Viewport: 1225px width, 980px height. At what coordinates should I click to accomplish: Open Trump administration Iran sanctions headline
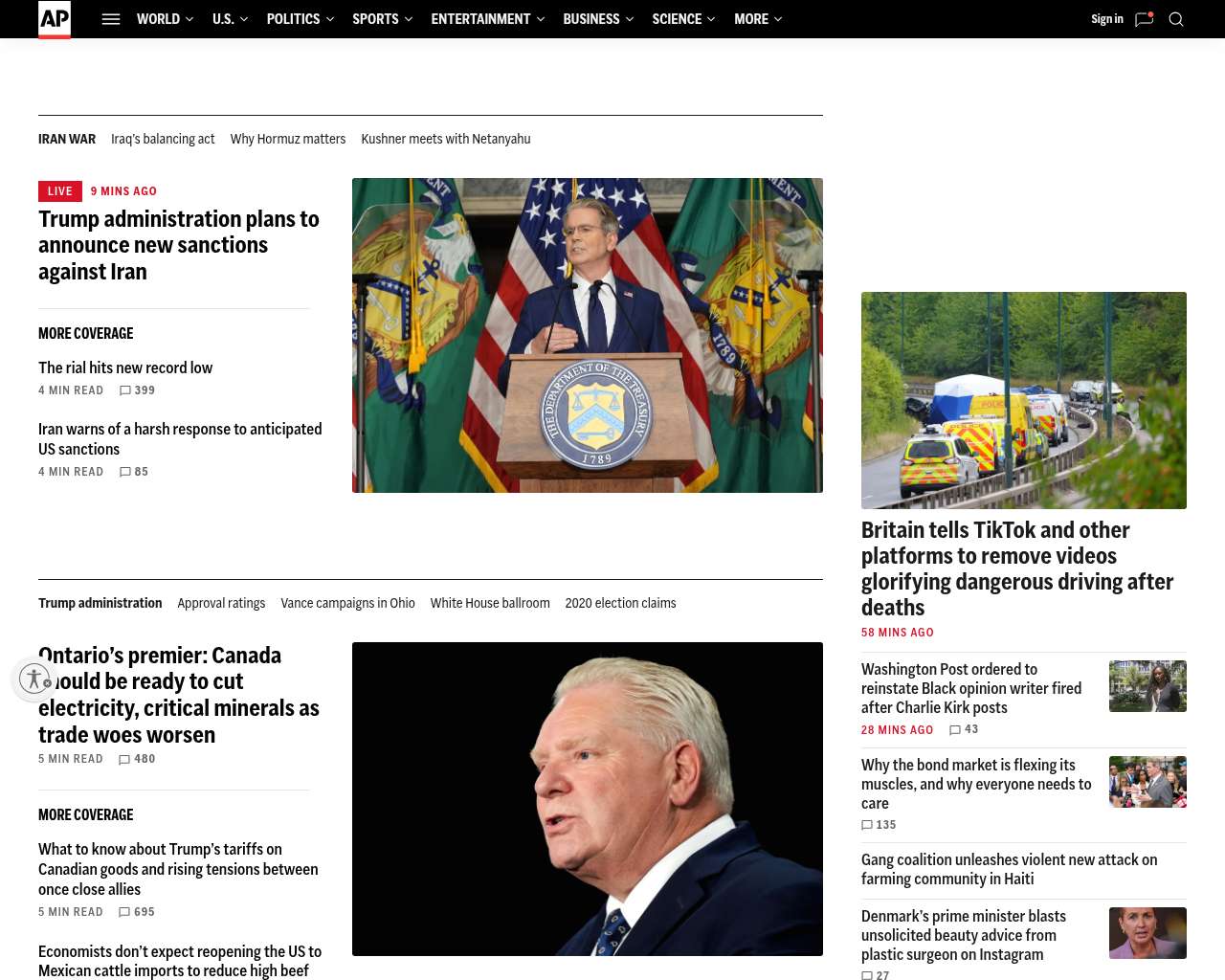(x=179, y=245)
